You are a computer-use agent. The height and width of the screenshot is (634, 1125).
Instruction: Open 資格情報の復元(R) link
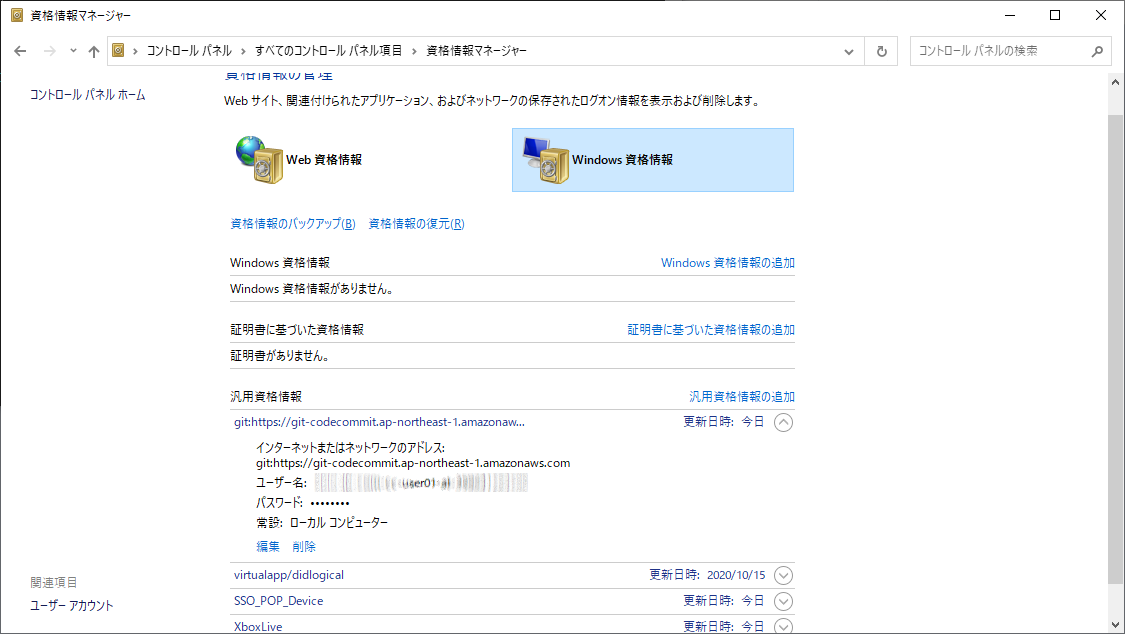point(416,224)
